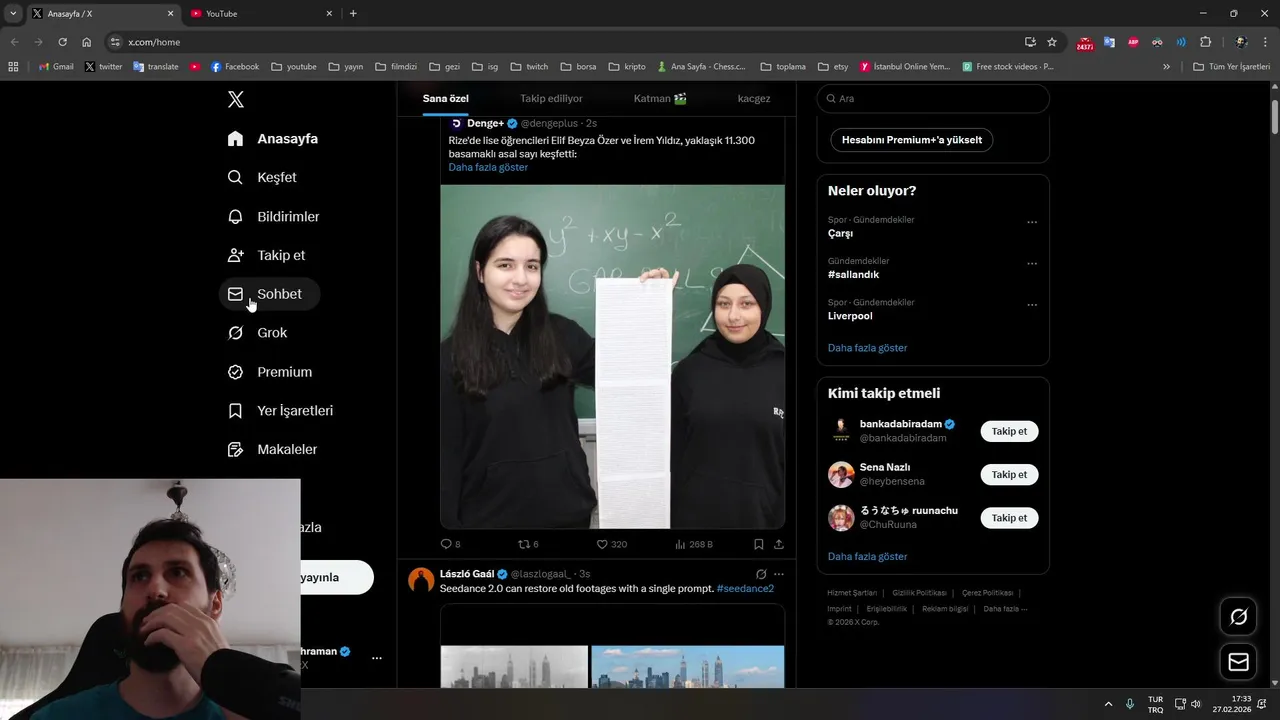Open more options for Çarşı trend
1280x720 pixels.
click(x=1032, y=222)
